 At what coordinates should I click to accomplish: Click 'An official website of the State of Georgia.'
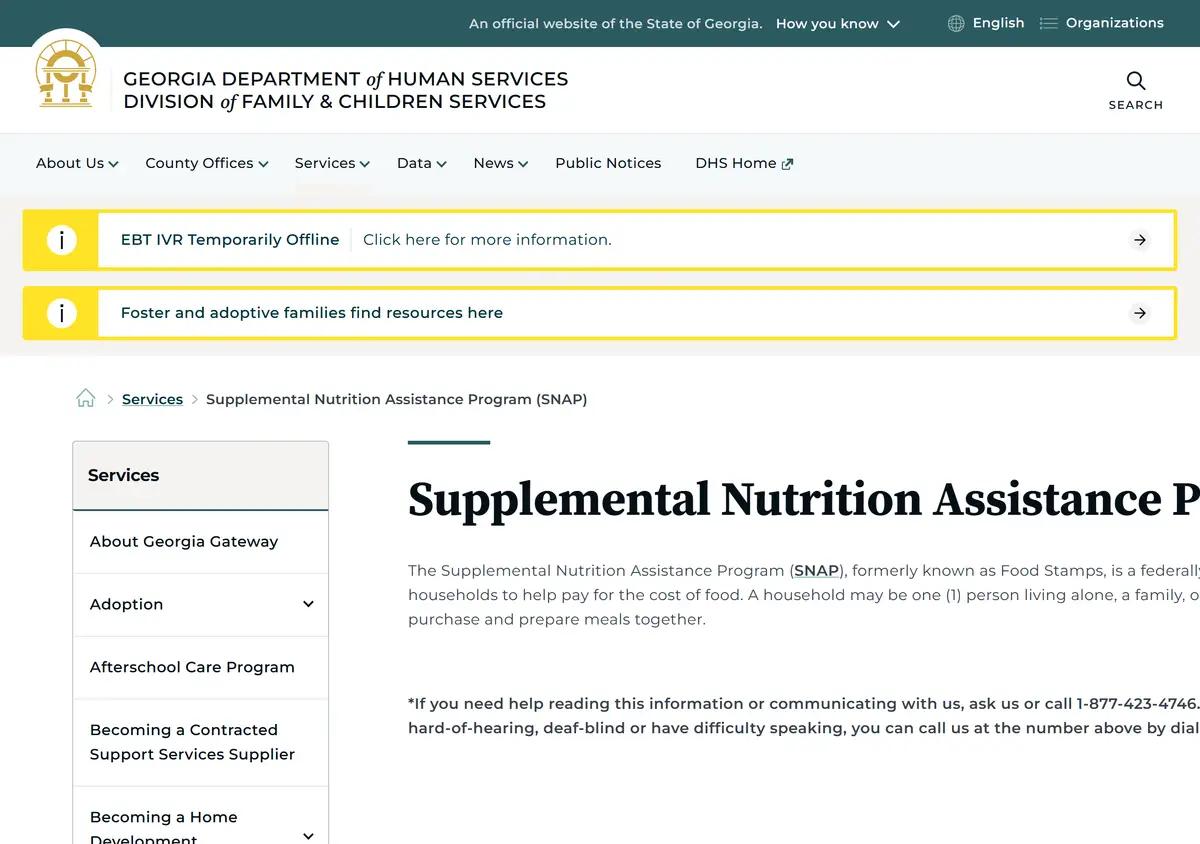pyautogui.click(x=616, y=24)
